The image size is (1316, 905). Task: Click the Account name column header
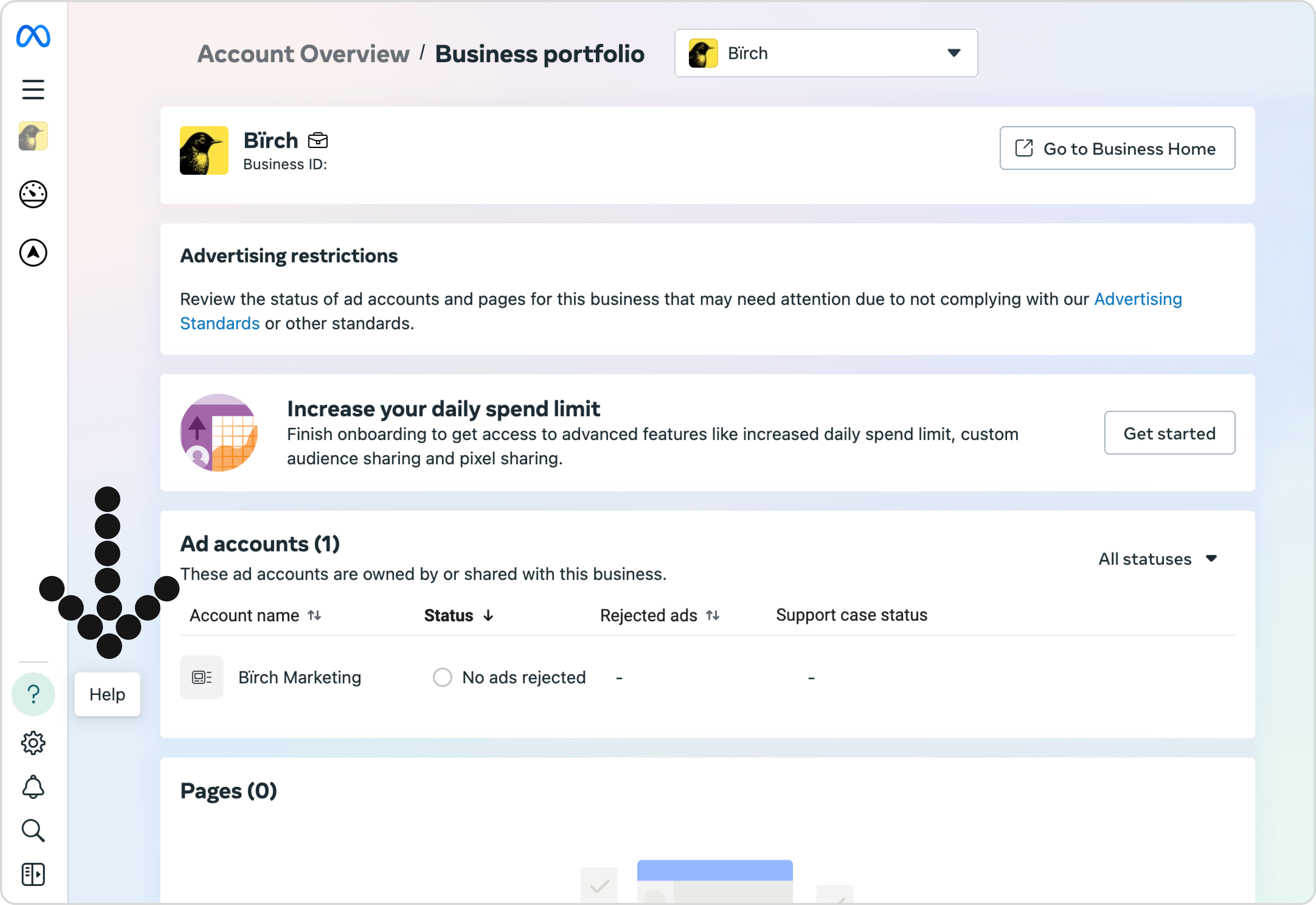(x=244, y=615)
